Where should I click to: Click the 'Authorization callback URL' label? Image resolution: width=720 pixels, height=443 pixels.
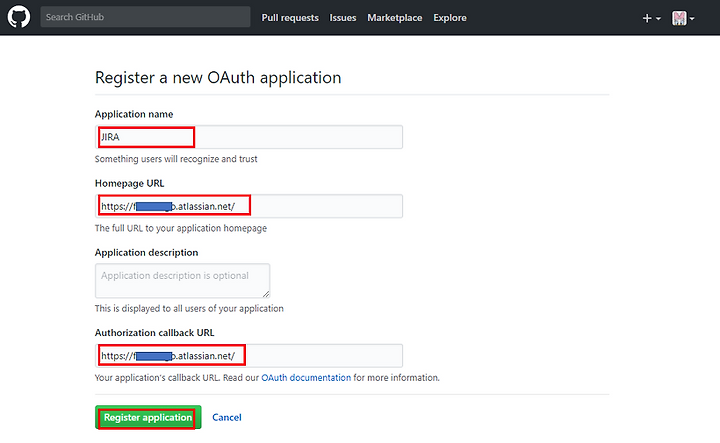click(x=154, y=333)
